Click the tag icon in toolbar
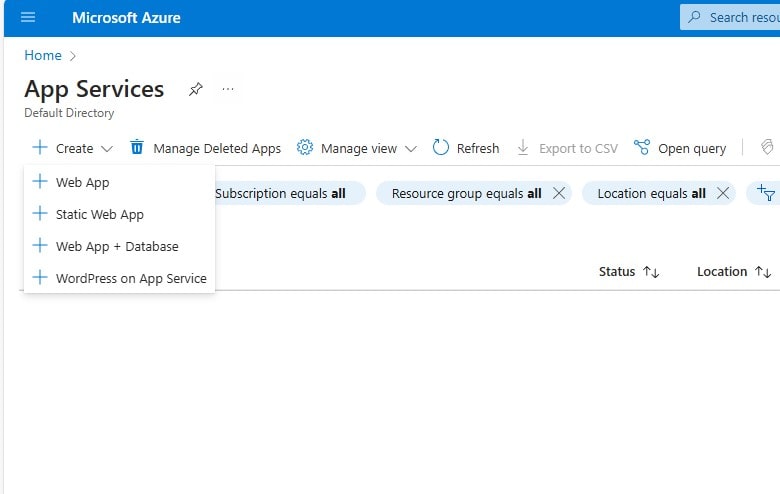Viewport: 780px width, 494px height. (x=767, y=147)
